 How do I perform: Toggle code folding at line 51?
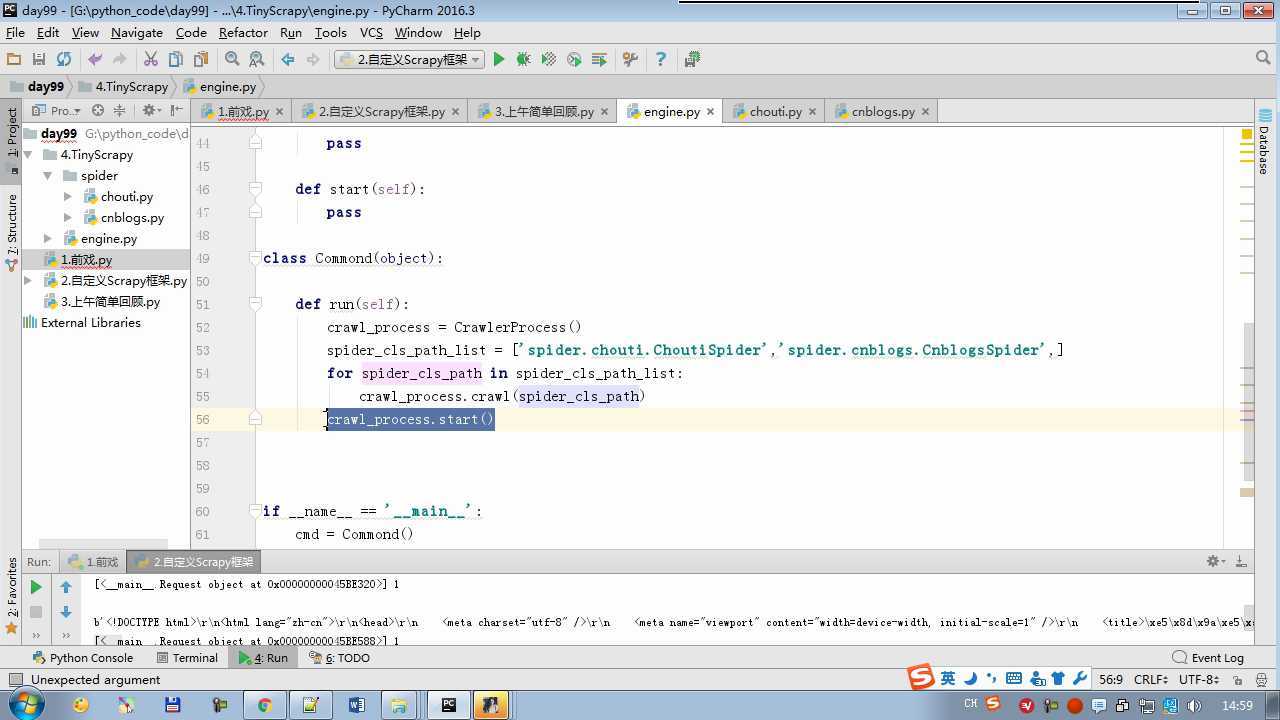pos(255,304)
